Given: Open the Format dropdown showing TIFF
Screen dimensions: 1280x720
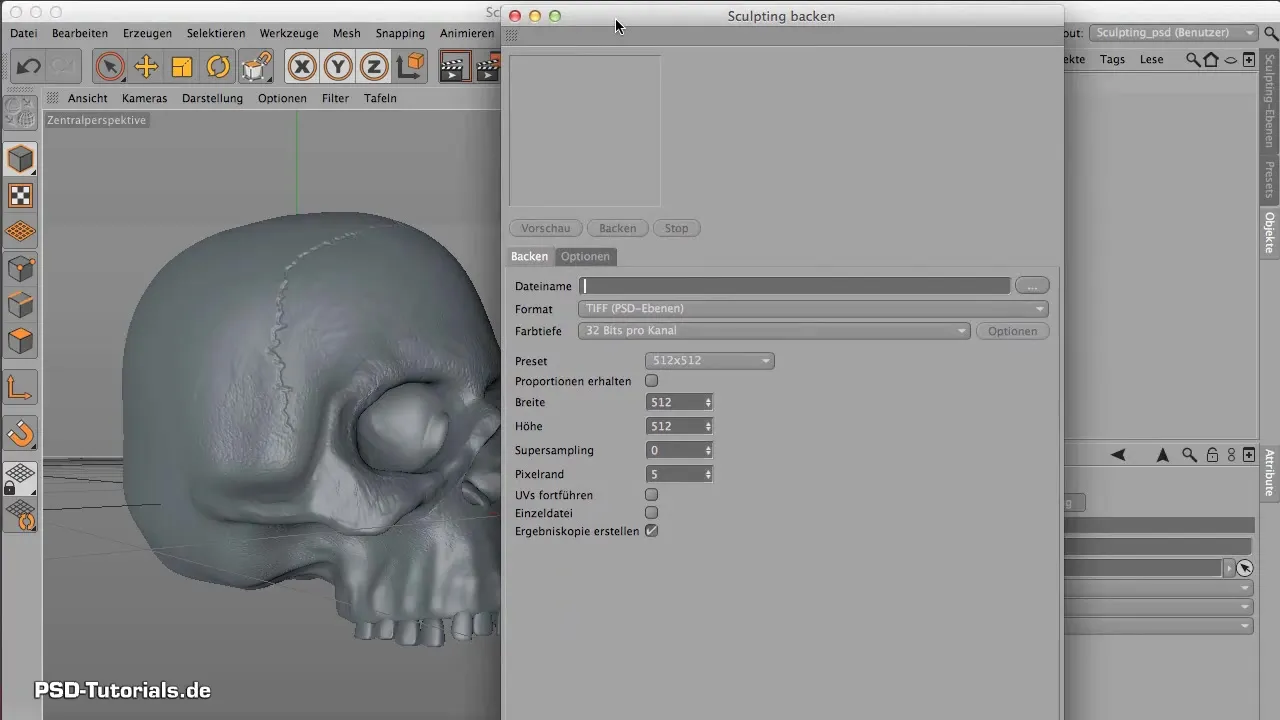Looking at the screenshot, I should point(813,309).
